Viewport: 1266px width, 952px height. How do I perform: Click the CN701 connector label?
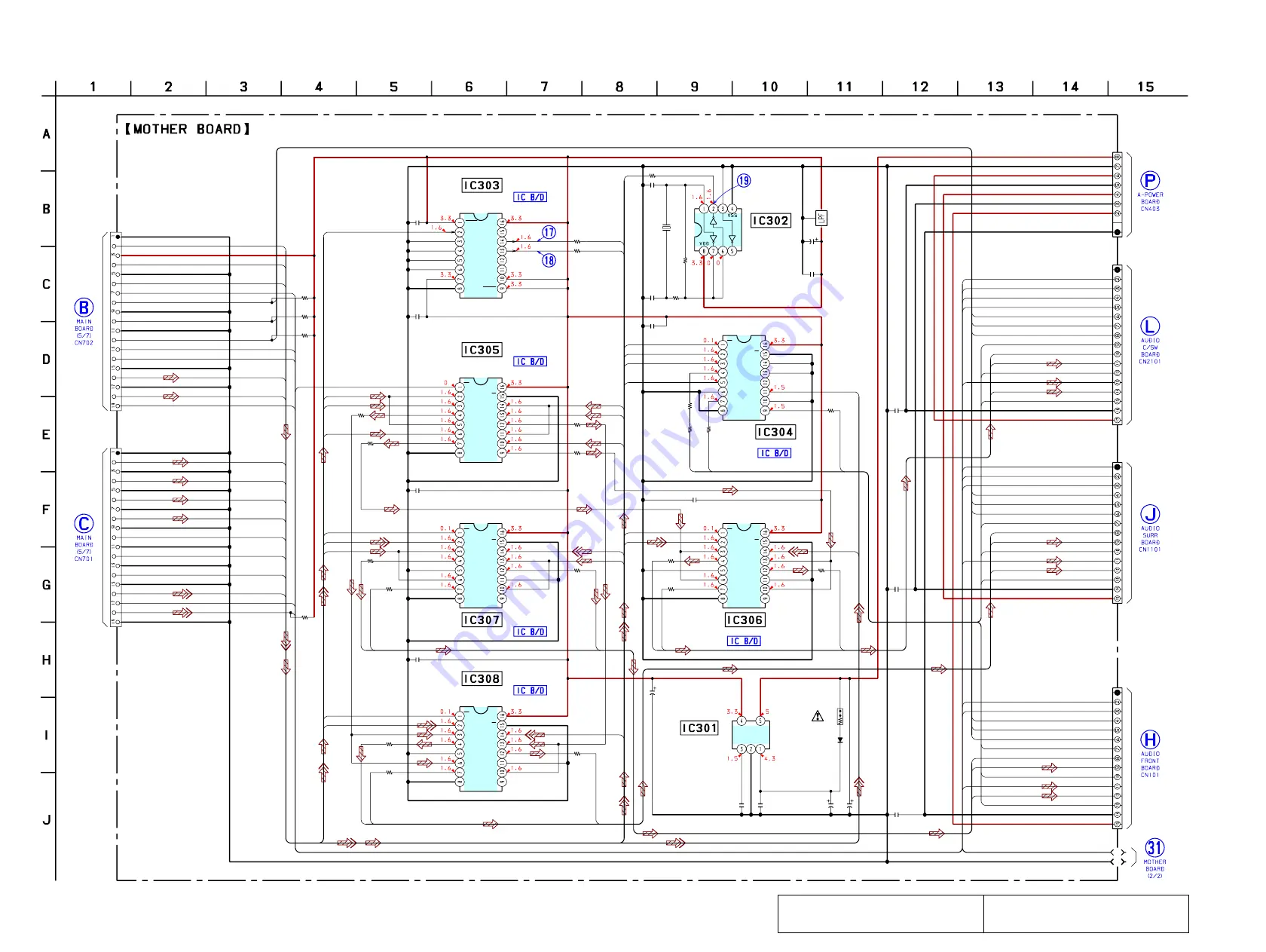pyautogui.click(x=84, y=559)
